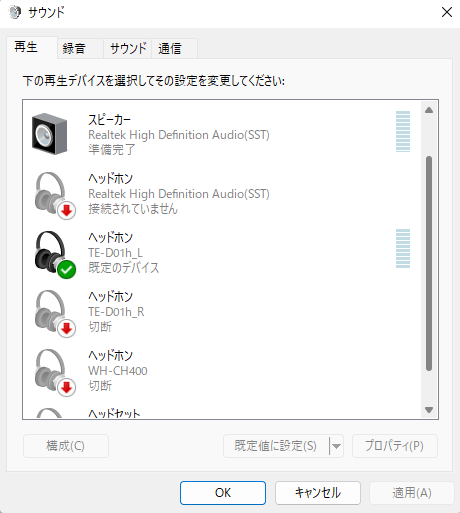The width and height of the screenshot is (460, 513).
Task: Click the sound icon in the title bar
Action: [x=14, y=12]
